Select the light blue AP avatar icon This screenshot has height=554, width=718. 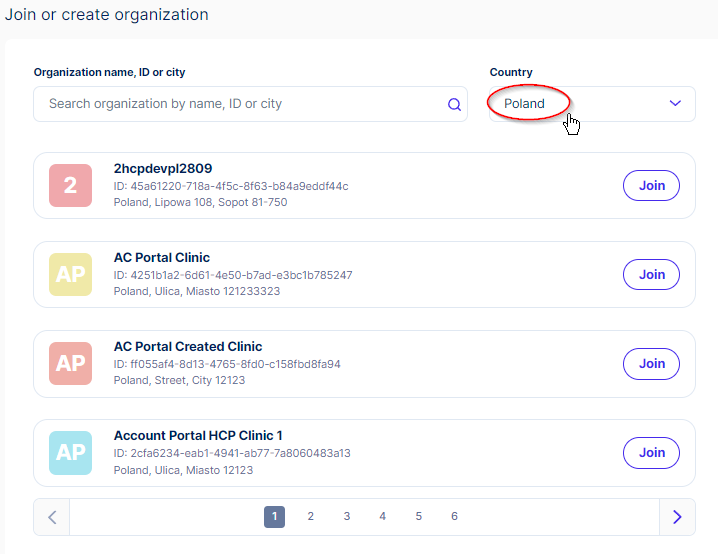click(71, 453)
